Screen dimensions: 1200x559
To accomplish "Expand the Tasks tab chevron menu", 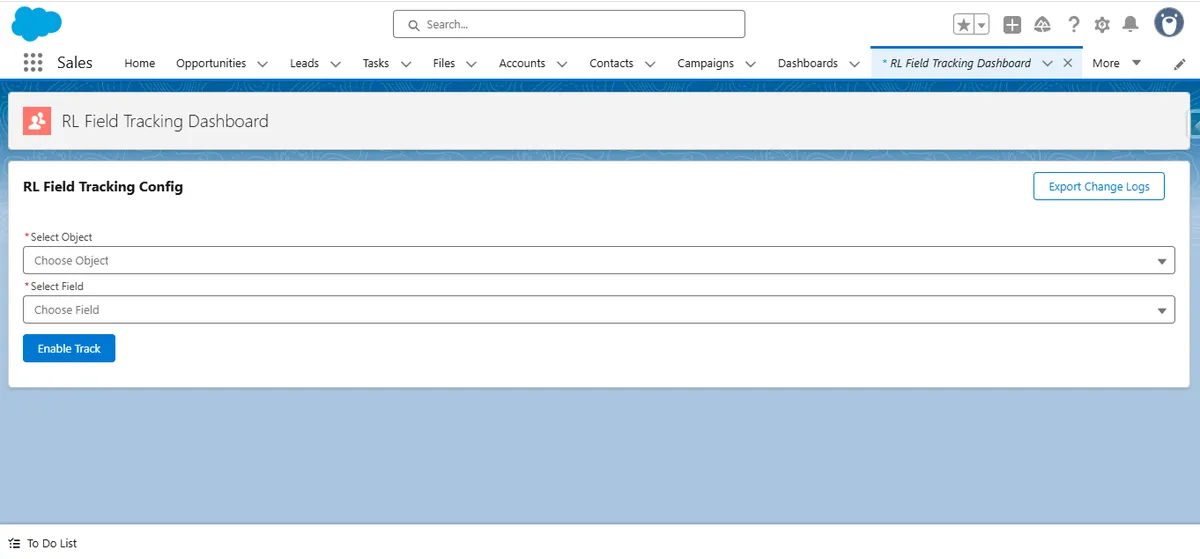I will coord(406,63).
